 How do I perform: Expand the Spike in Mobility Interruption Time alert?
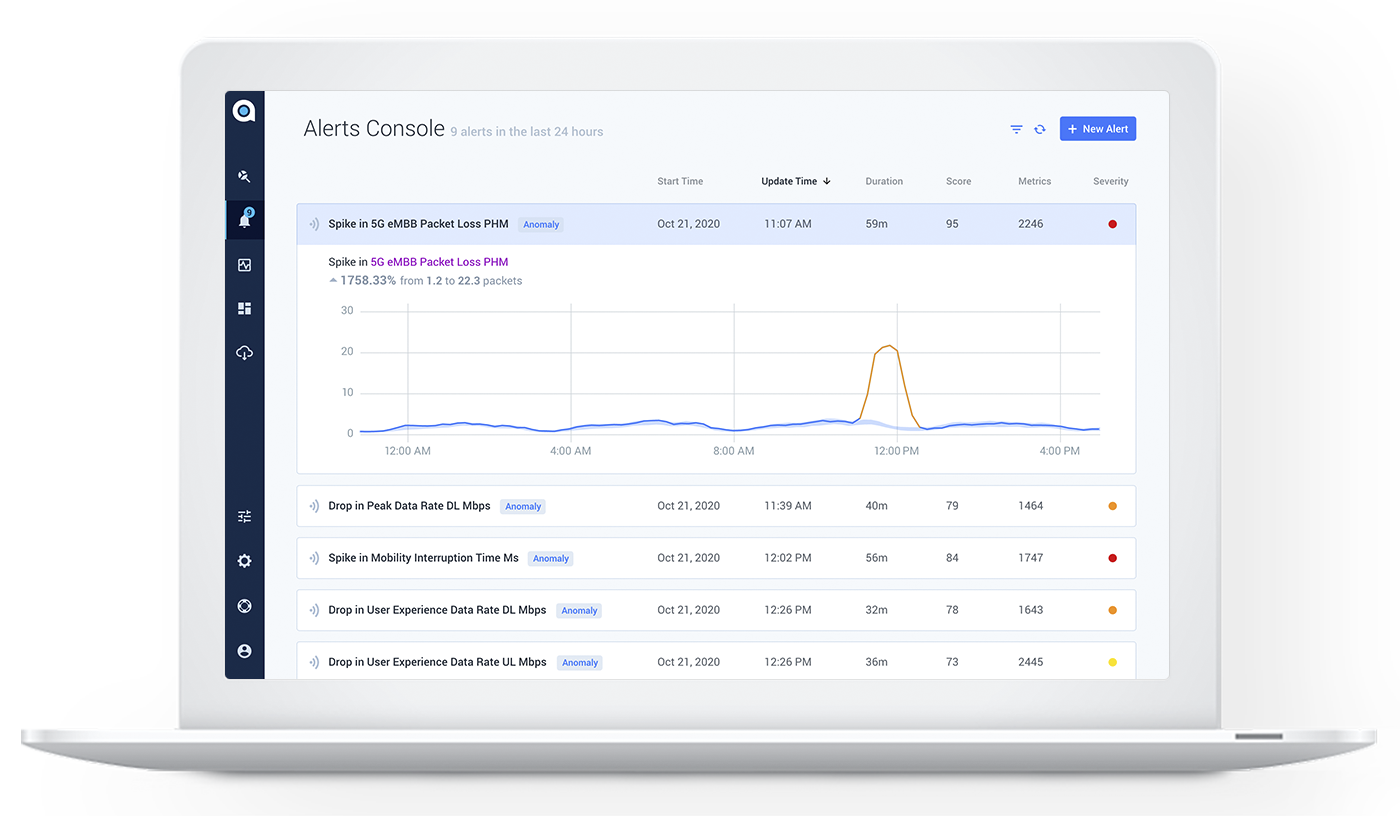coord(716,558)
